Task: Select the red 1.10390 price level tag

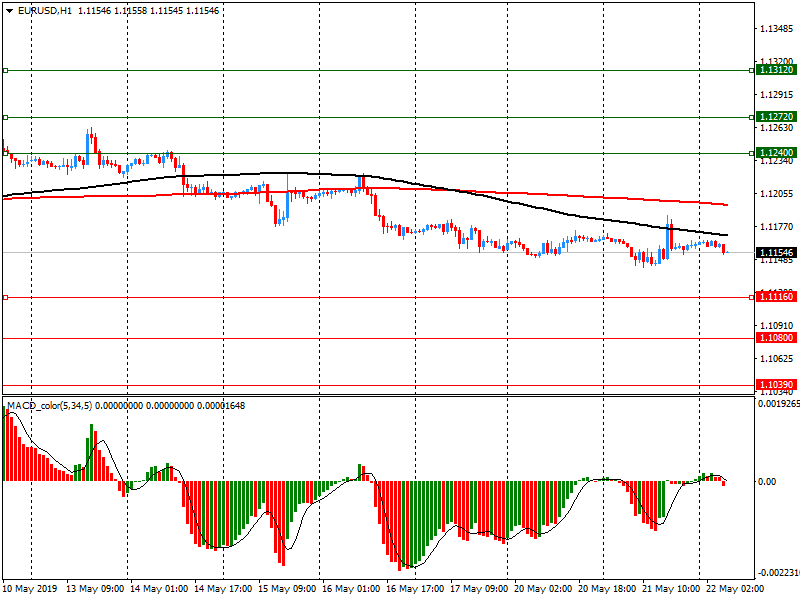Action: click(x=776, y=385)
